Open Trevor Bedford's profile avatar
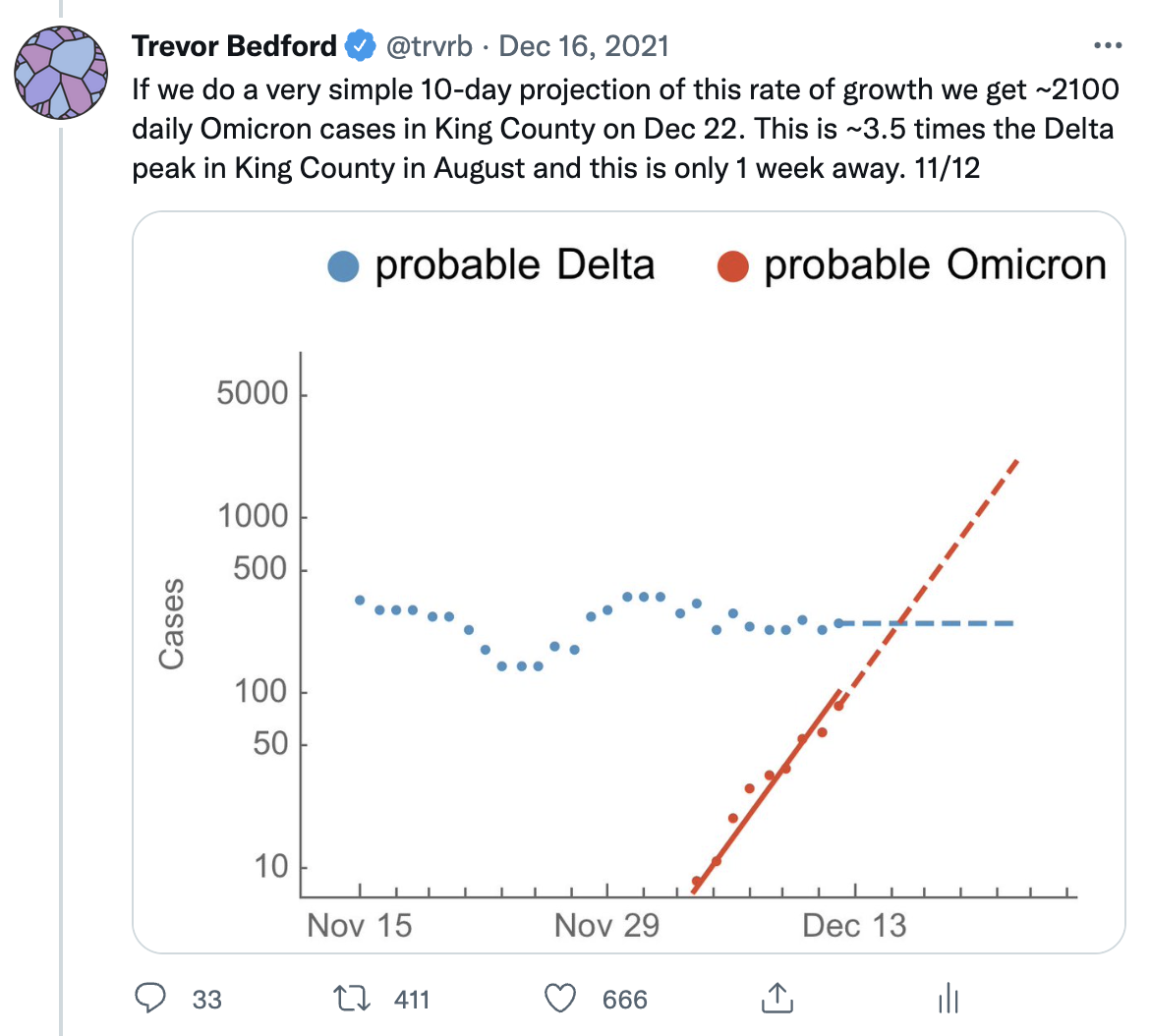 (x=61, y=74)
